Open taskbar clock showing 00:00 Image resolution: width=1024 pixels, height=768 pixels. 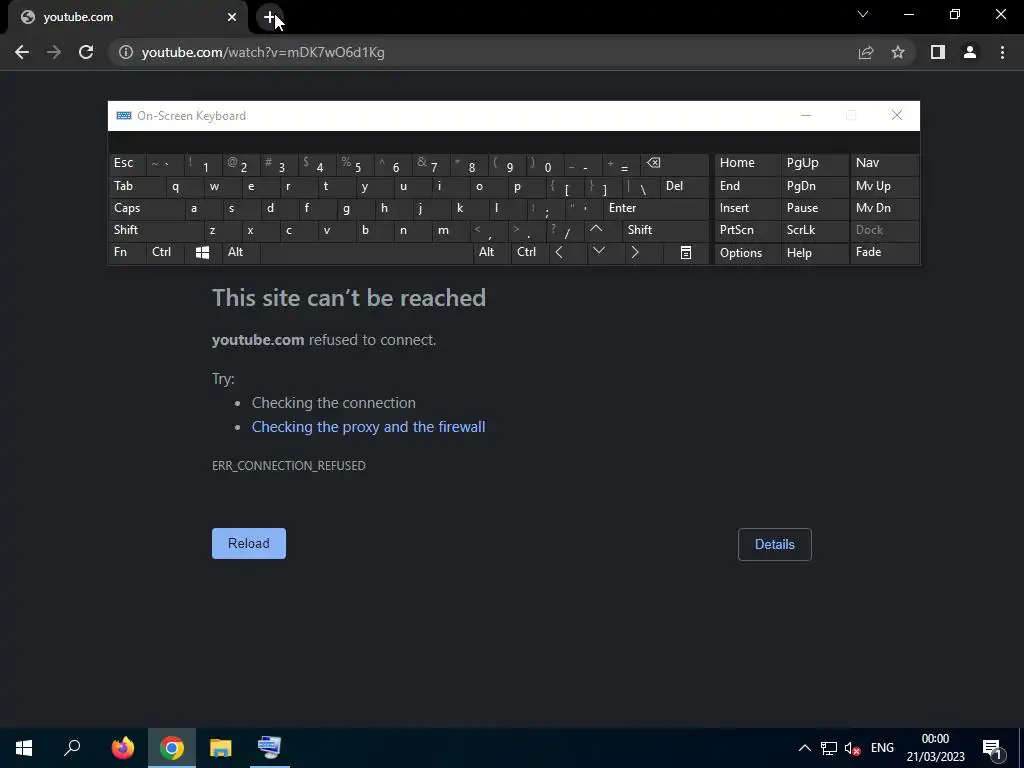935,748
